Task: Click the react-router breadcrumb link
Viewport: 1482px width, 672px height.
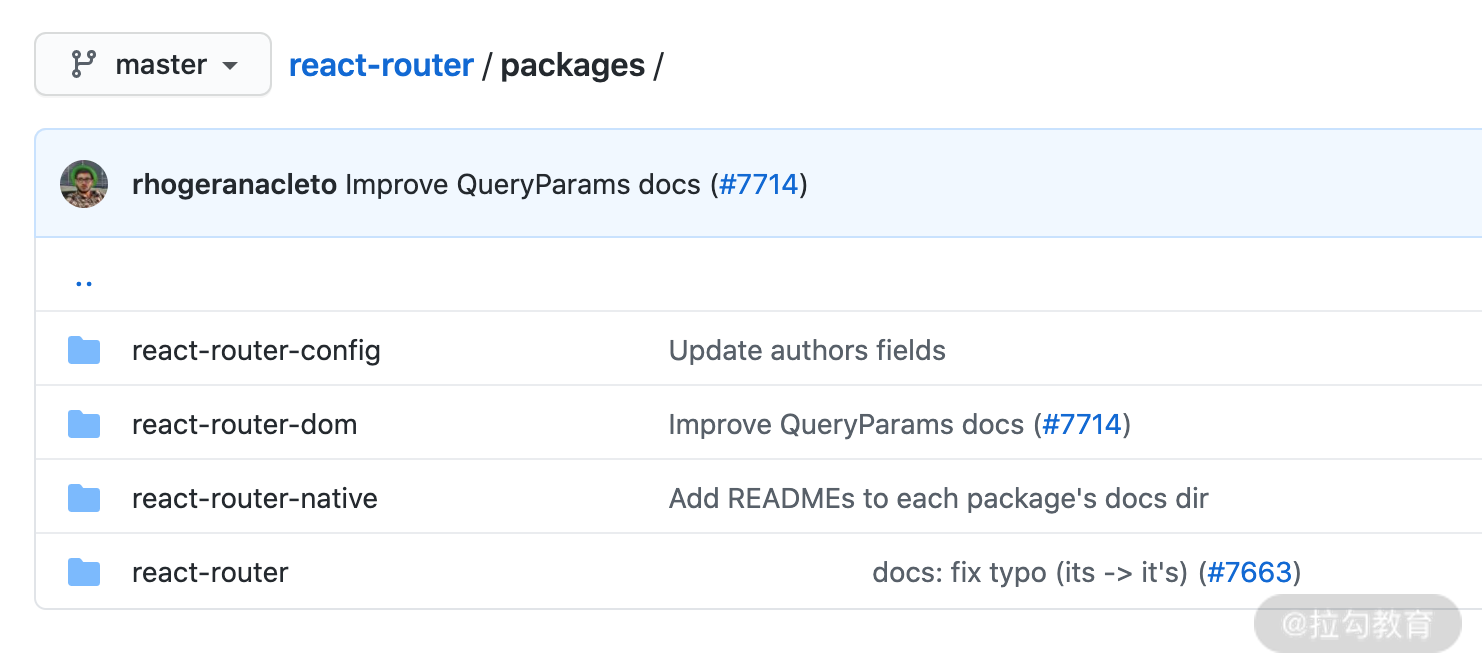Action: point(381,65)
